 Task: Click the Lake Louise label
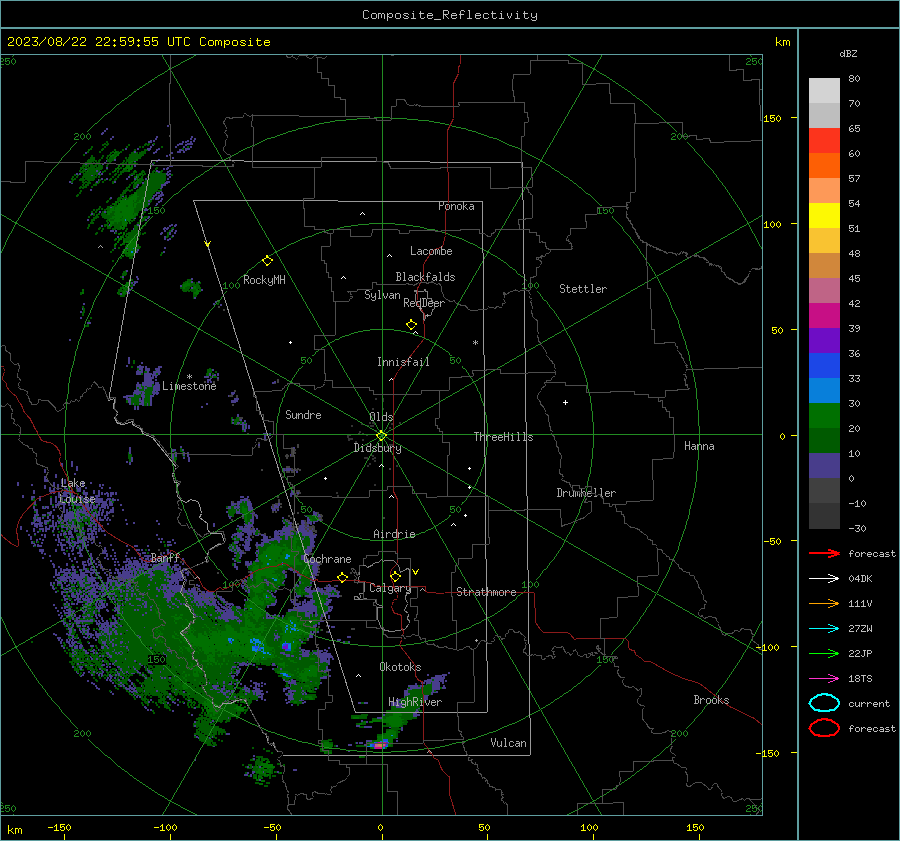[x=76, y=491]
